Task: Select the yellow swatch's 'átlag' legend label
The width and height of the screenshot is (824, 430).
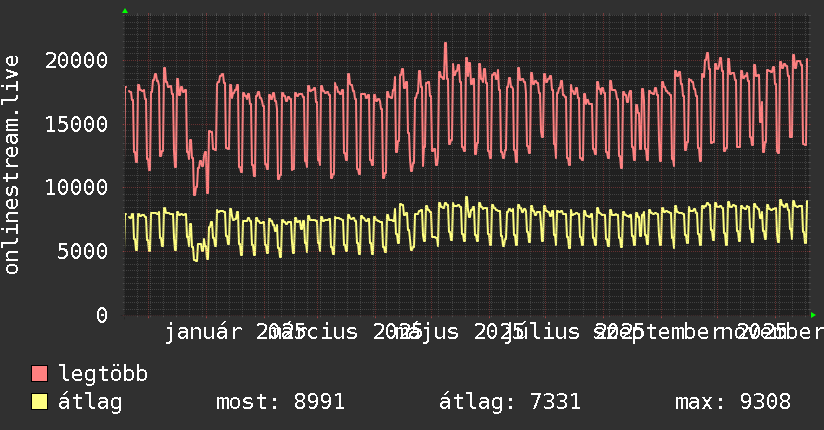Action: pos(90,402)
